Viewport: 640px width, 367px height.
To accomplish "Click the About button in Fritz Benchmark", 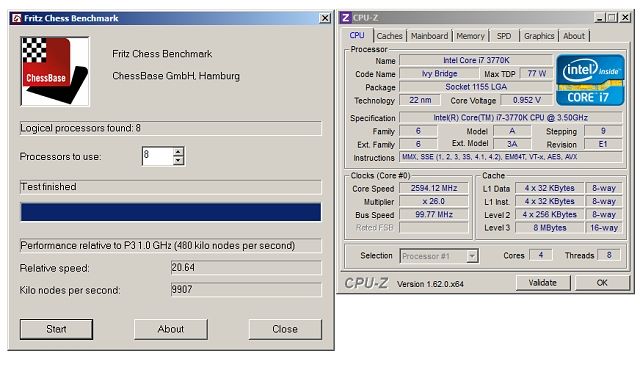I will click(x=171, y=329).
